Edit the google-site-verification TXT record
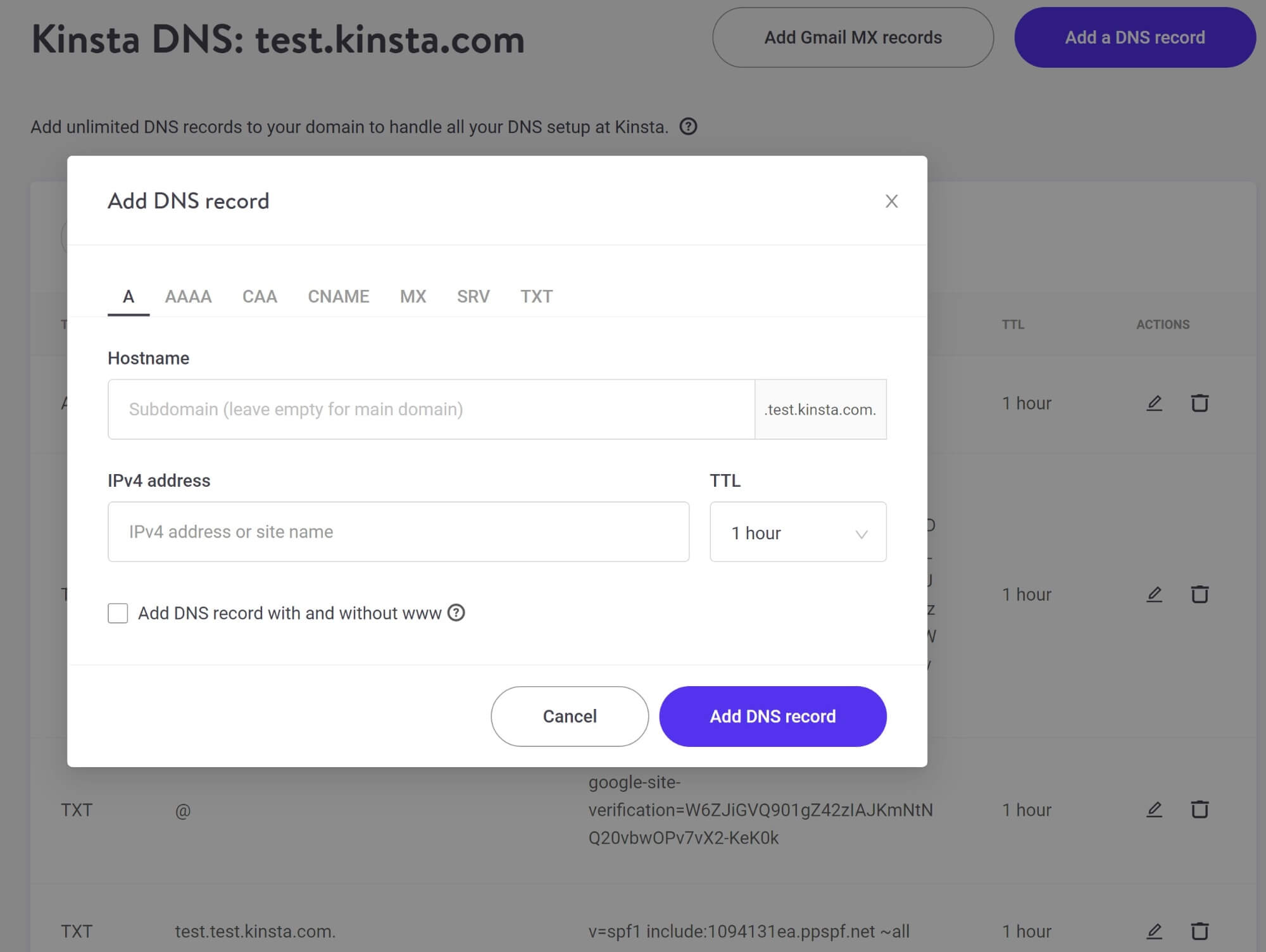Viewport: 1266px width, 952px height. [1154, 810]
